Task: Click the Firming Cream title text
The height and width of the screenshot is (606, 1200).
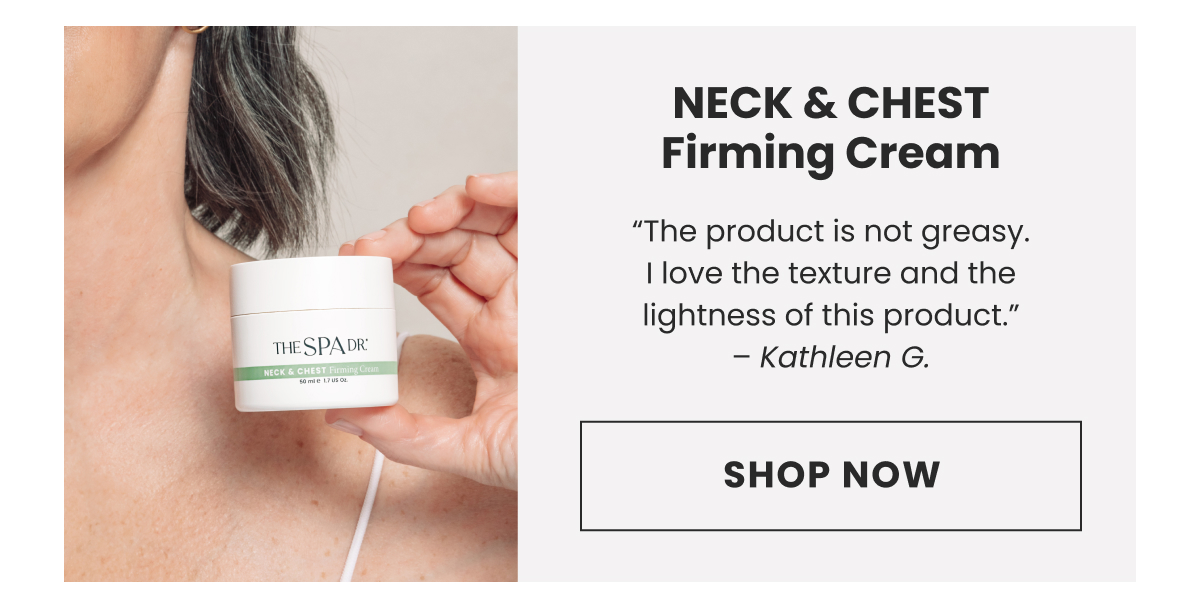Action: click(830, 154)
